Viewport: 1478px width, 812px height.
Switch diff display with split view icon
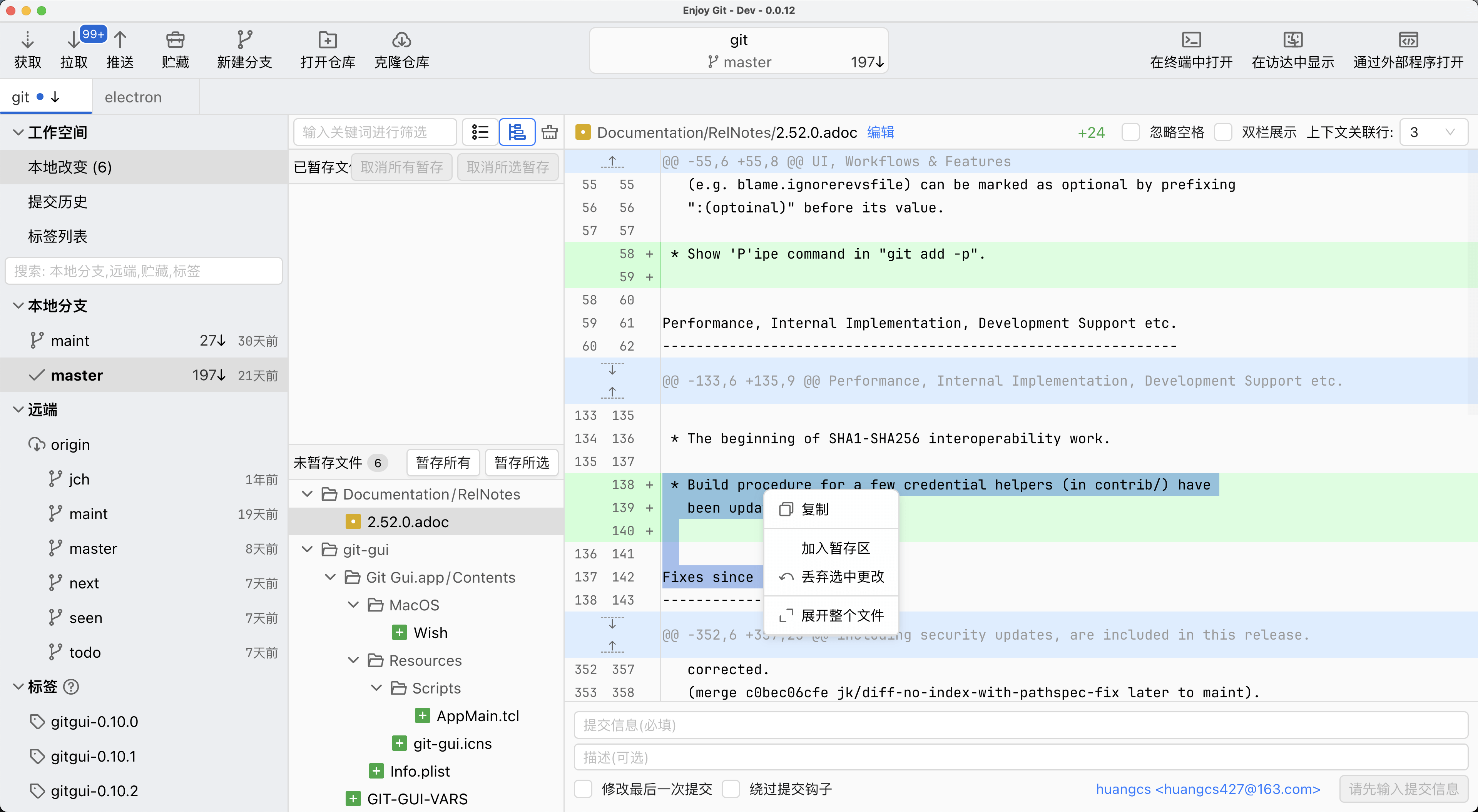[x=517, y=131]
